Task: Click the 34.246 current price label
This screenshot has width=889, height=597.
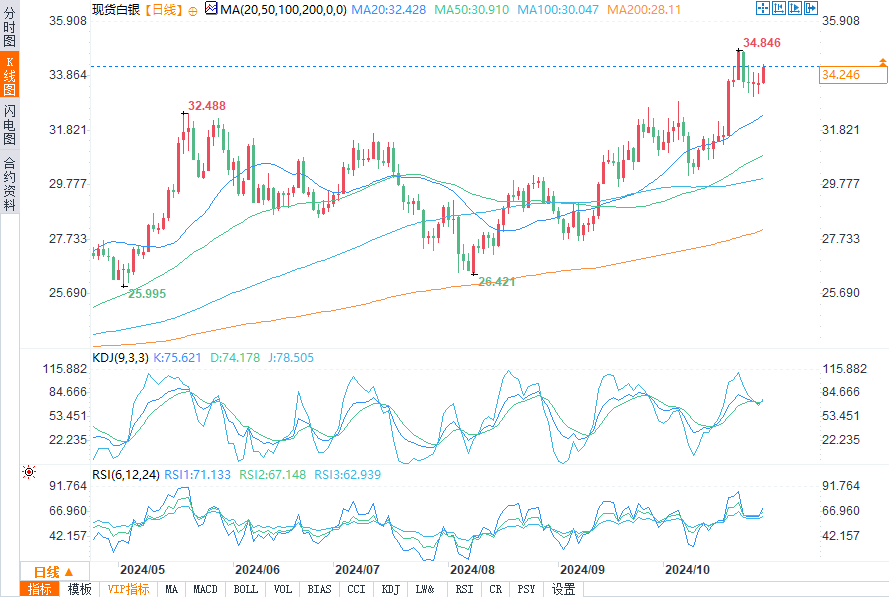Action: click(842, 75)
